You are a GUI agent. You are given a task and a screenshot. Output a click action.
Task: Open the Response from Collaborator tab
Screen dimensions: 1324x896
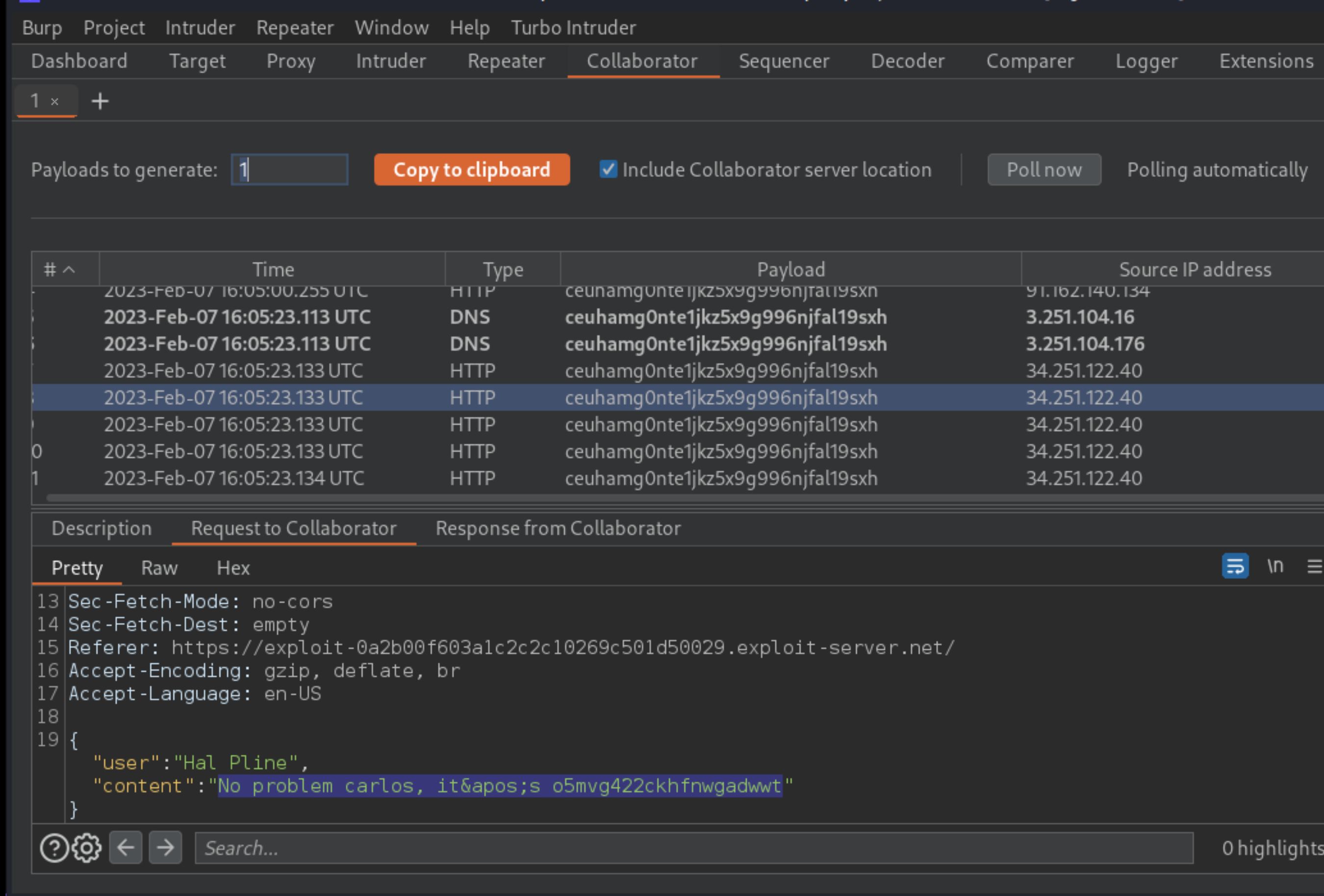(x=558, y=528)
